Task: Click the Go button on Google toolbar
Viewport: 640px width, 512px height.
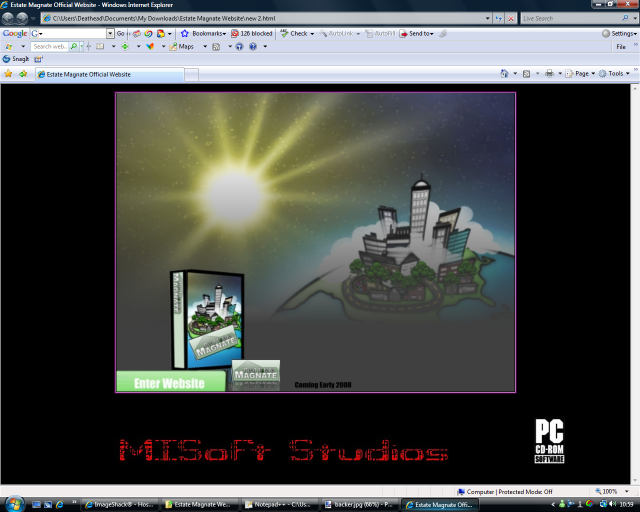Action: [x=120, y=33]
